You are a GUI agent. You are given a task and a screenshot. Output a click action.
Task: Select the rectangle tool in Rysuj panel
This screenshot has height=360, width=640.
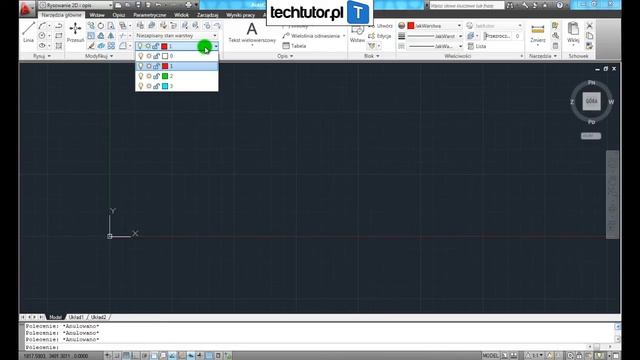click(x=58, y=36)
